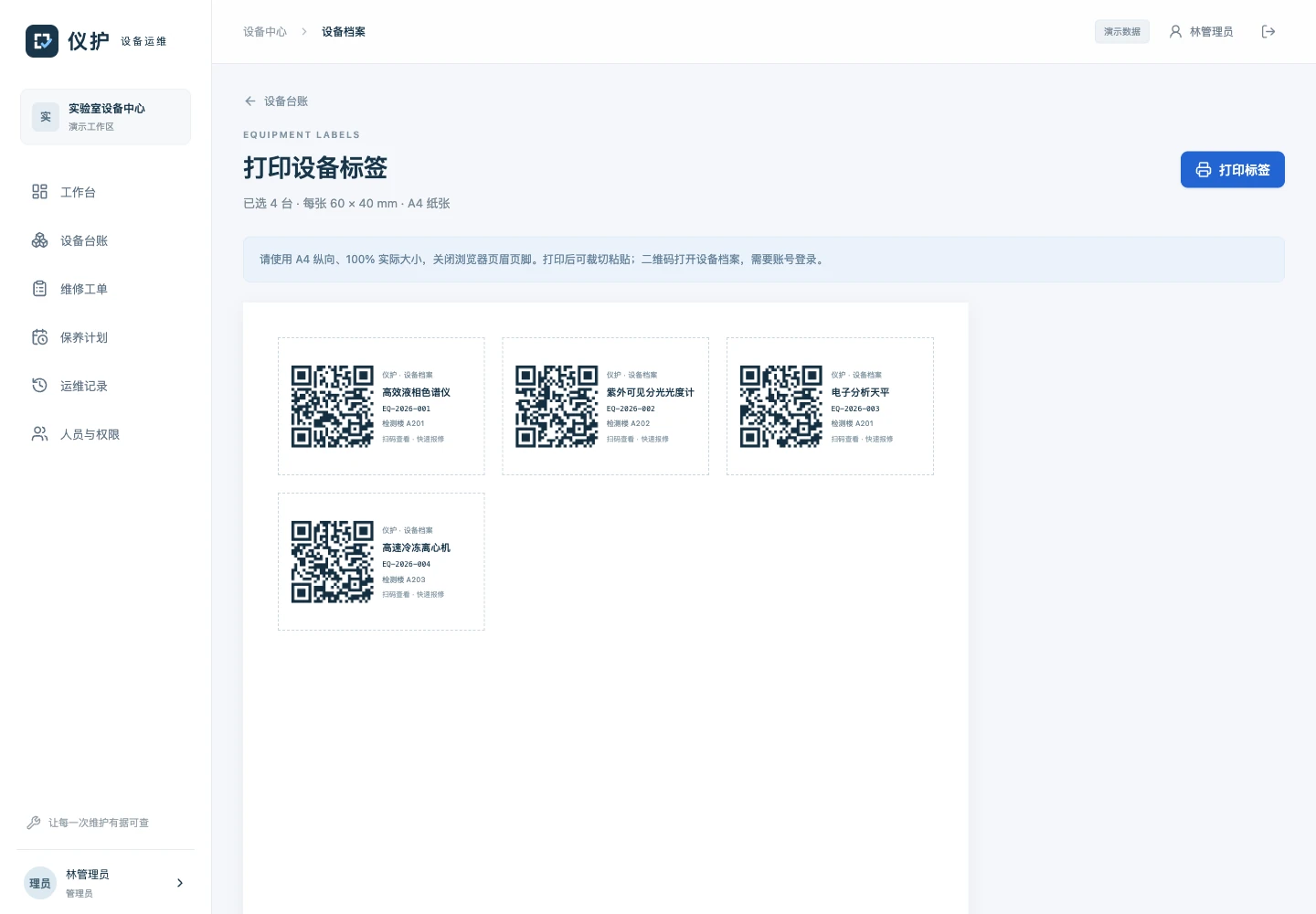Click the EQ-2026-002 asset number
Screen dimensions: 1316x914
point(631,409)
